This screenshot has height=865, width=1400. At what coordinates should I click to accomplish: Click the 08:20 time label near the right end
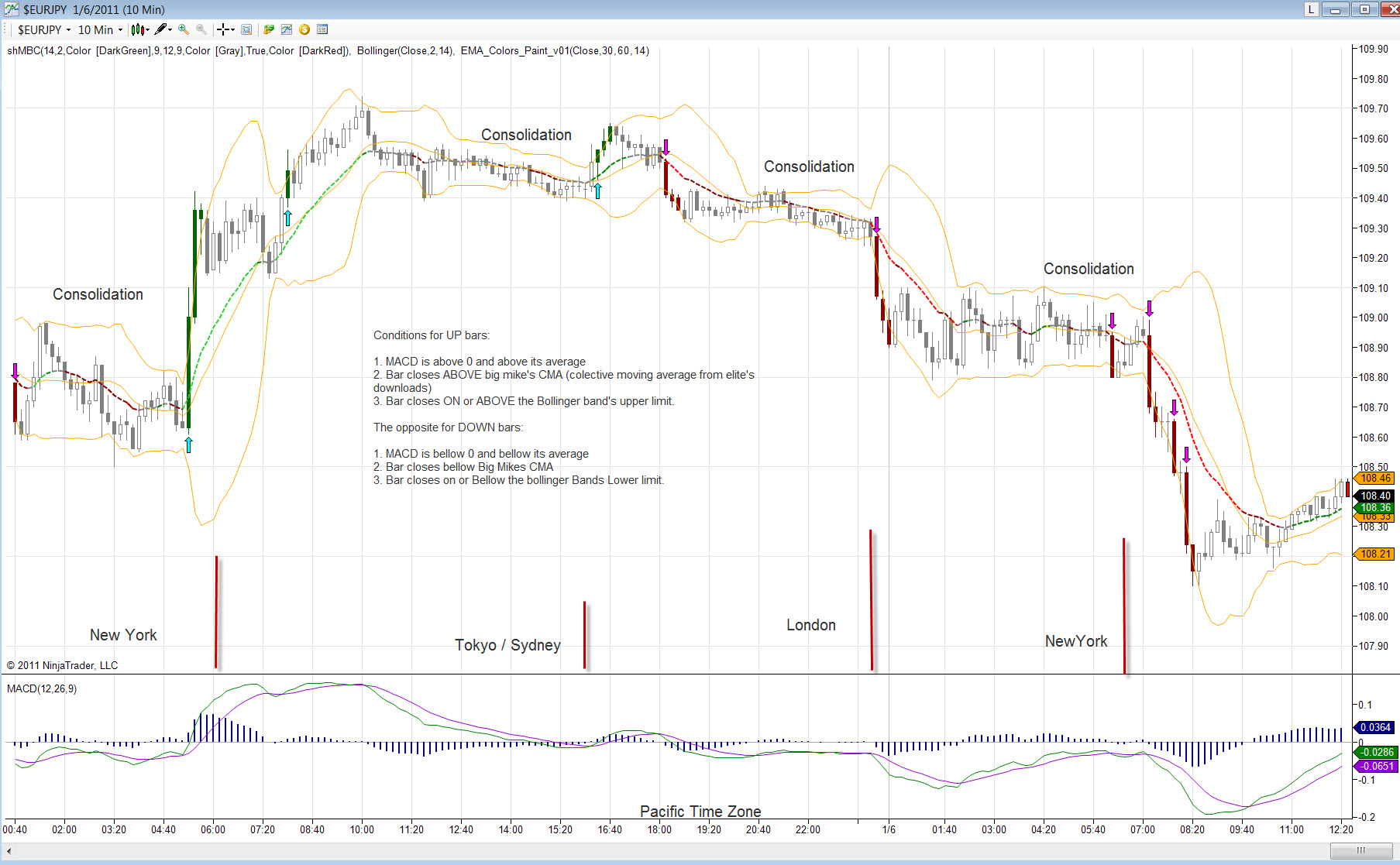click(1192, 829)
